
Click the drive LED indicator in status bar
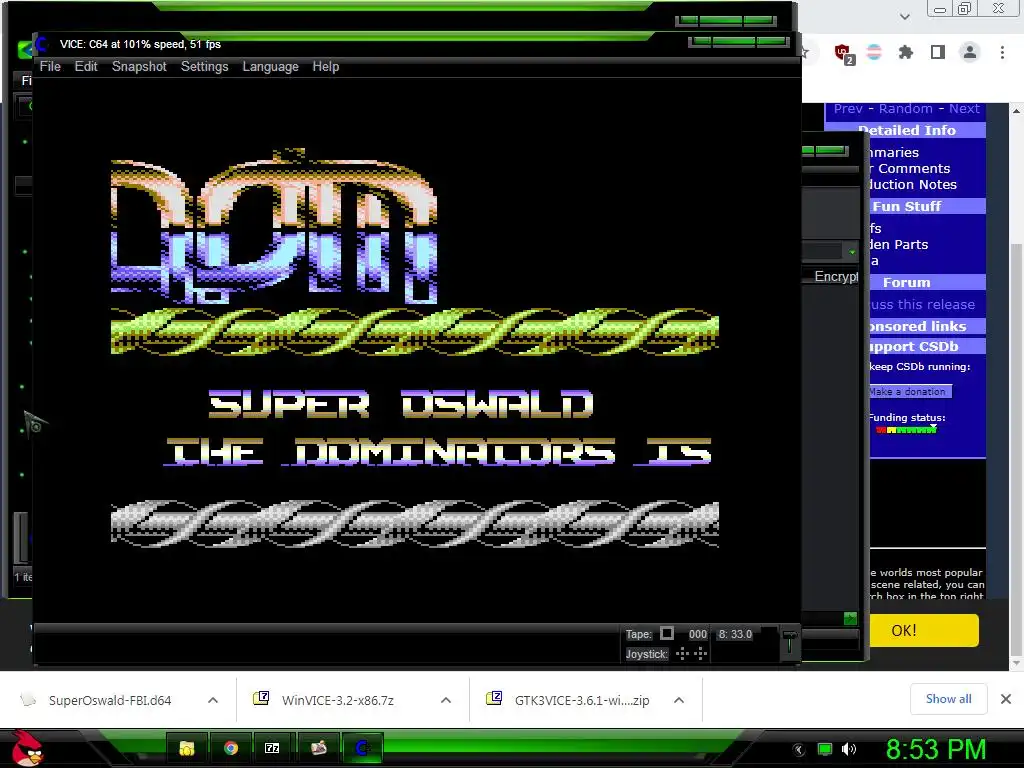point(769,633)
